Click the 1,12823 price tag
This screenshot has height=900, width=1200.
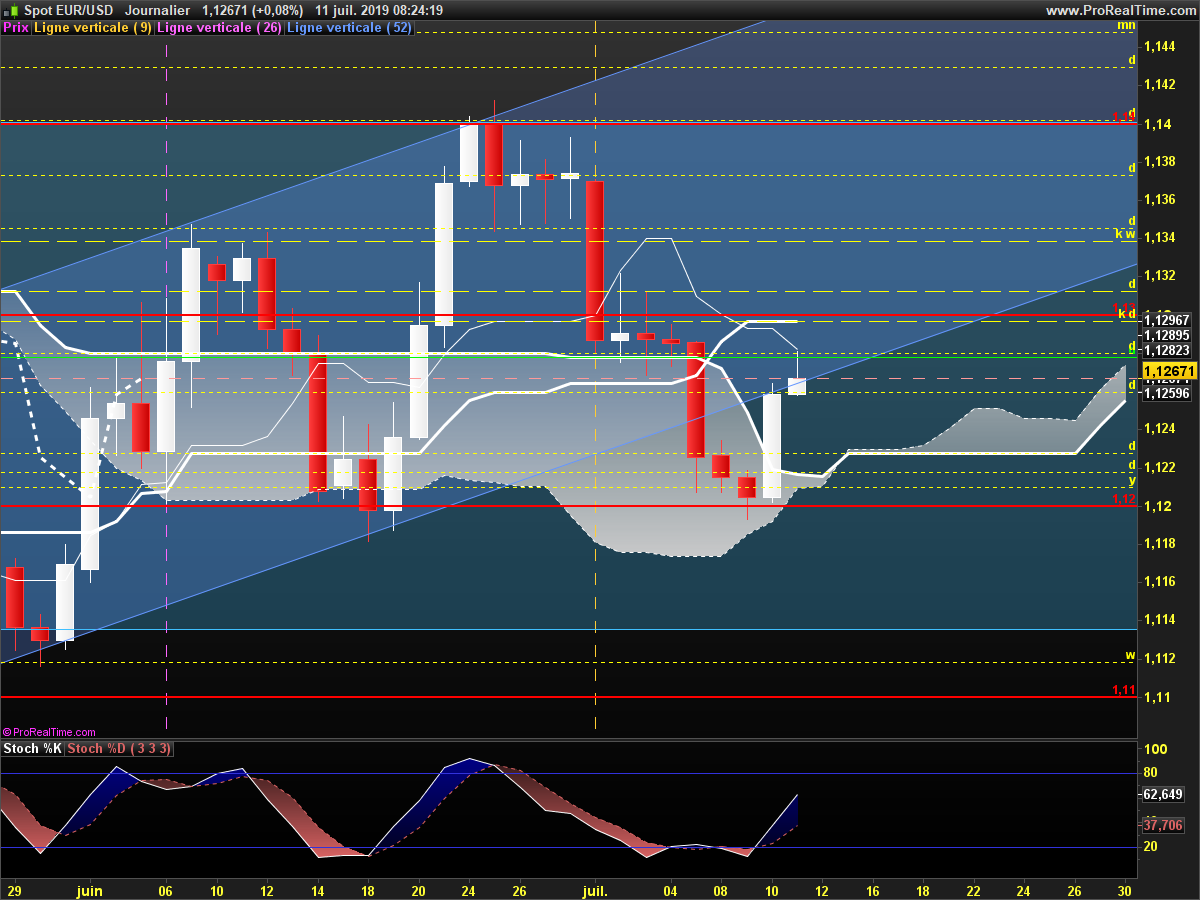point(1167,350)
